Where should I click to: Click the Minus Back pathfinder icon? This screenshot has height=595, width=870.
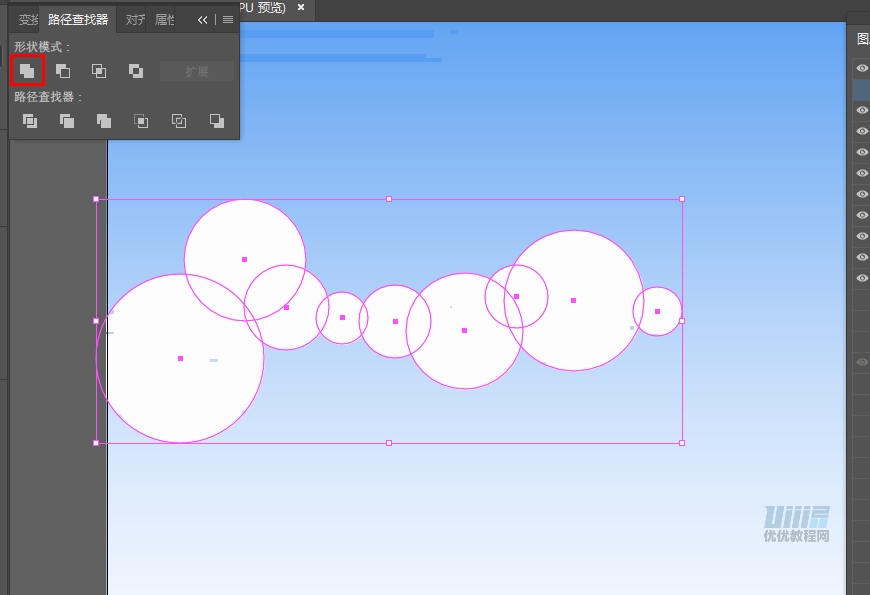click(217, 121)
